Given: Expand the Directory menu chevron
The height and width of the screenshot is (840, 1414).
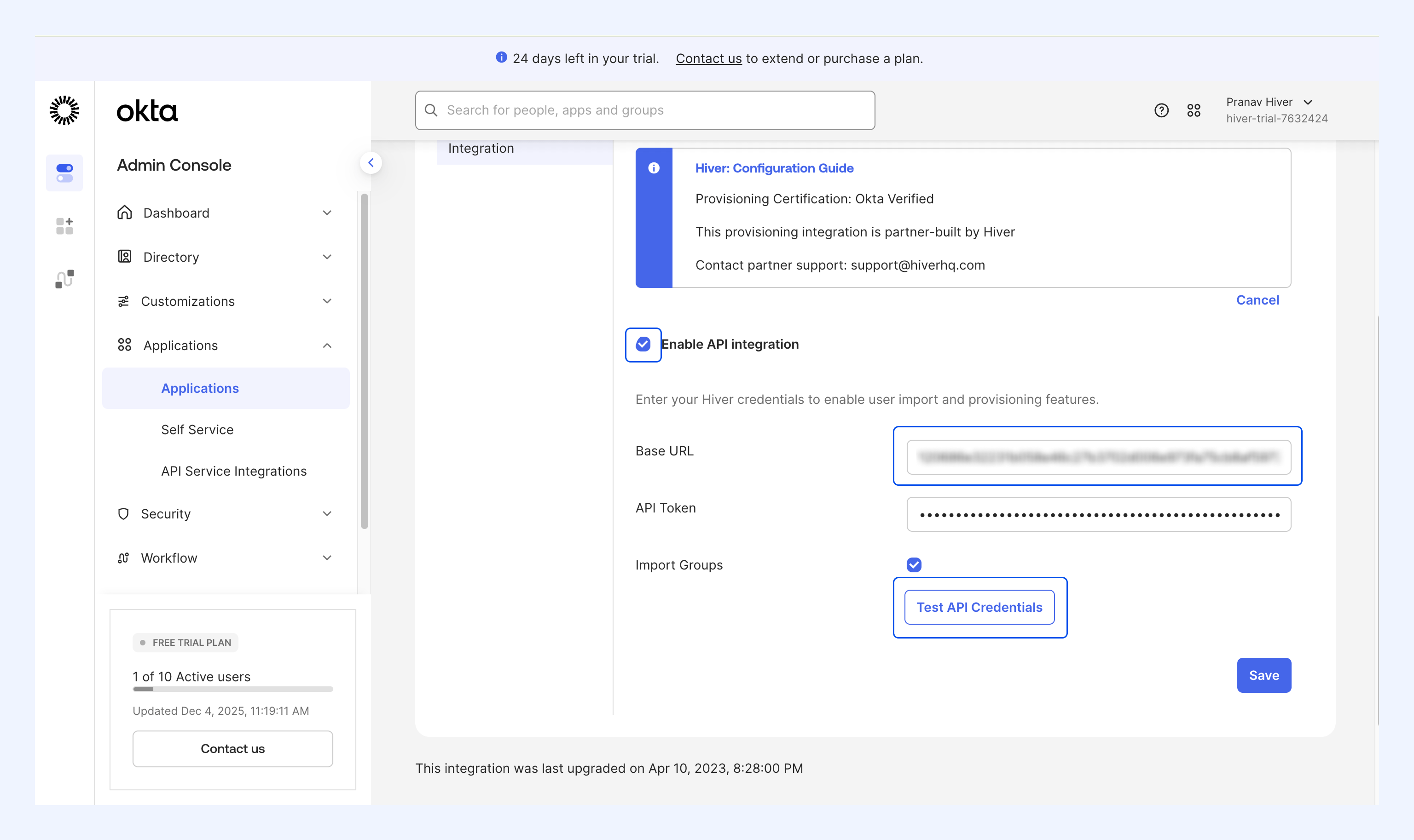Looking at the screenshot, I should pos(327,257).
